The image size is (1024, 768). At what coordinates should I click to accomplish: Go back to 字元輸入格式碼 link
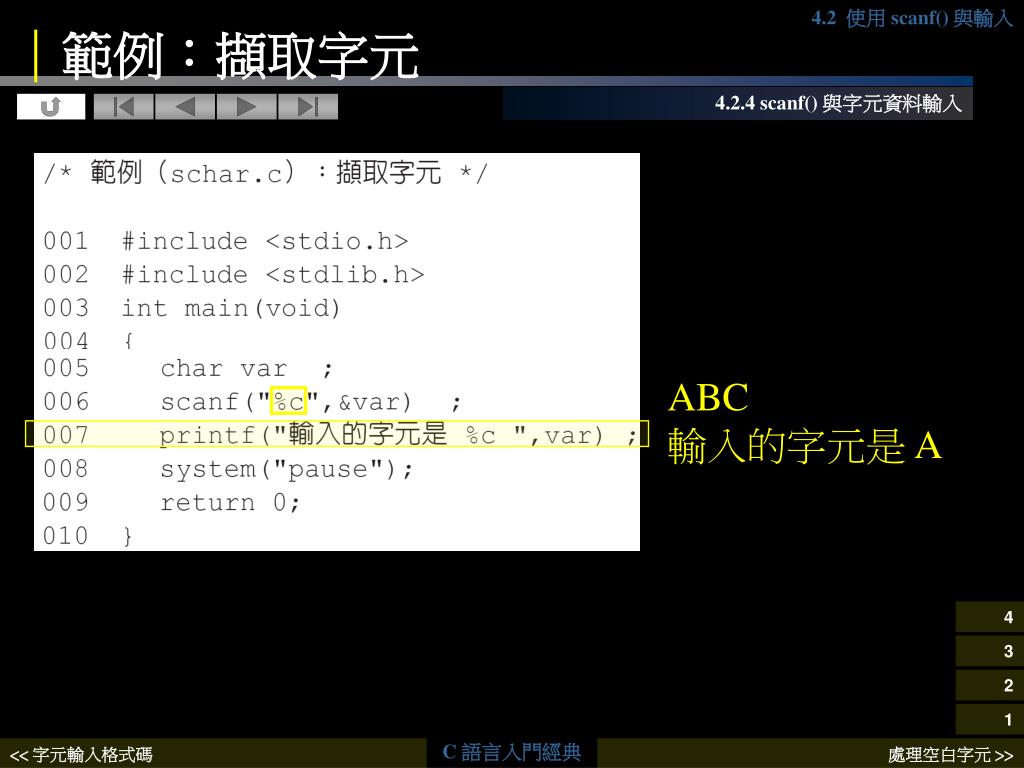(x=82, y=755)
